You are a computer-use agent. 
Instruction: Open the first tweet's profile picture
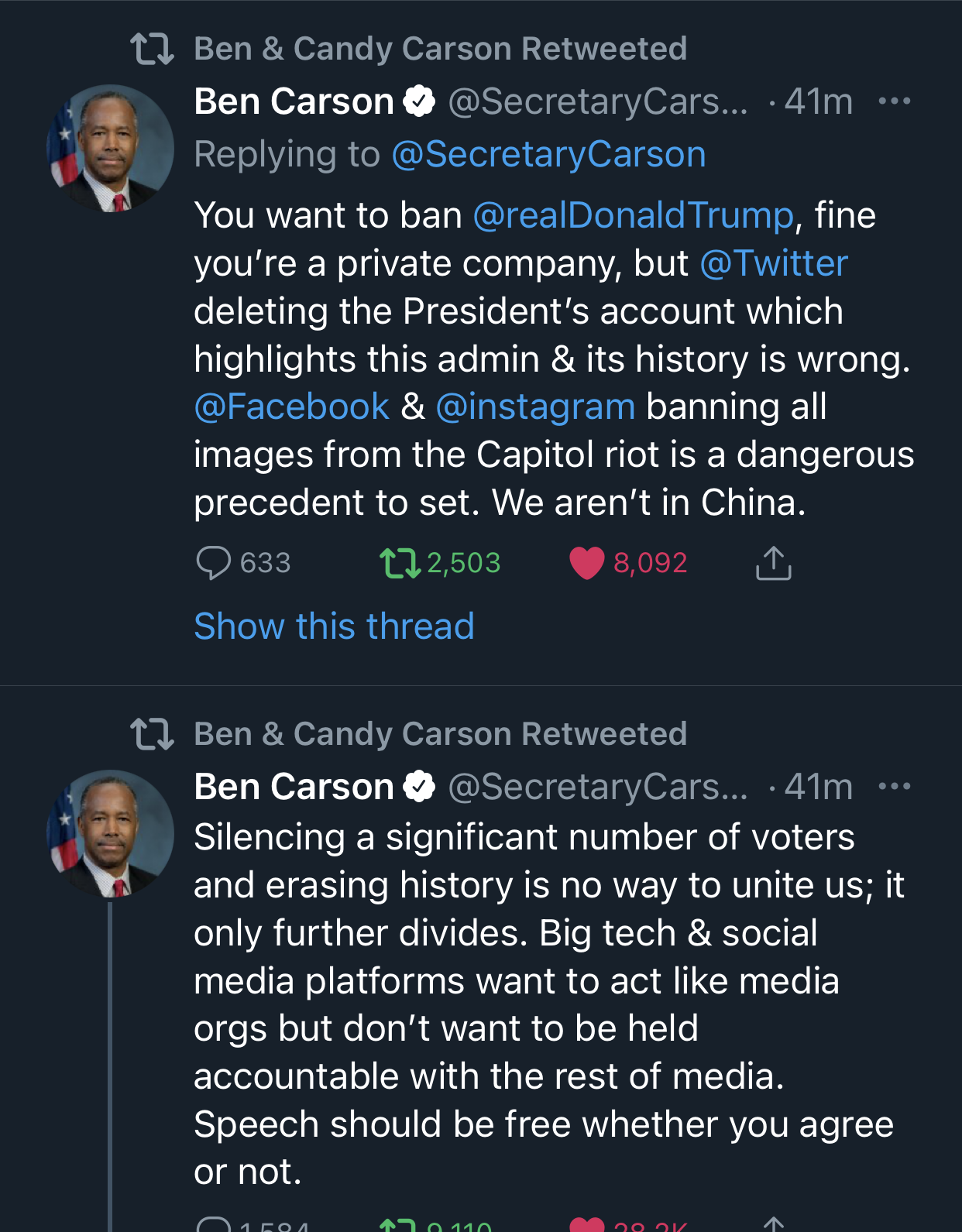pyautogui.click(x=111, y=148)
